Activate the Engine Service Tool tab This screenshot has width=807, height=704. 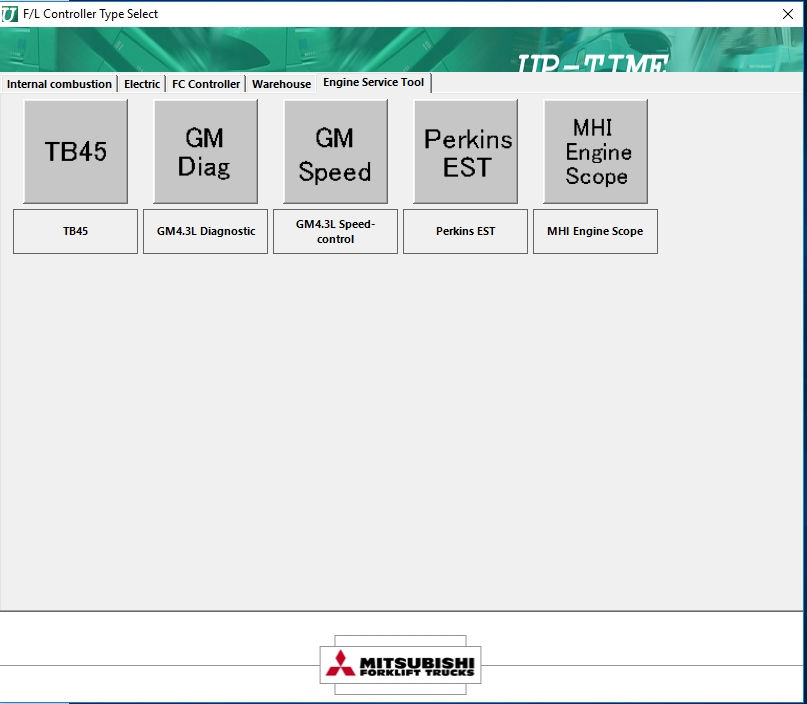click(374, 82)
